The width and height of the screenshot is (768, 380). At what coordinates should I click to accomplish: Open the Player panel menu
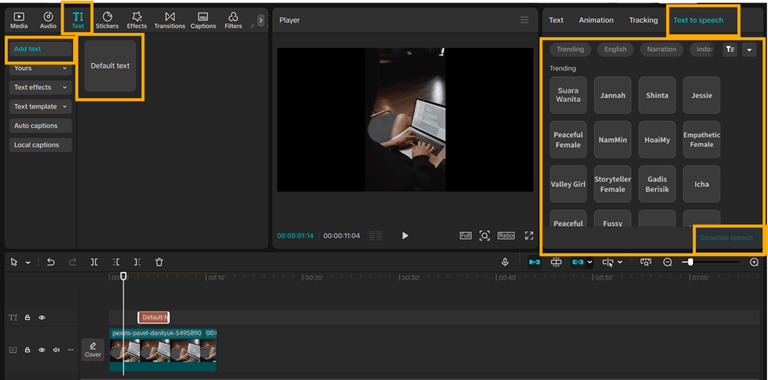point(524,20)
